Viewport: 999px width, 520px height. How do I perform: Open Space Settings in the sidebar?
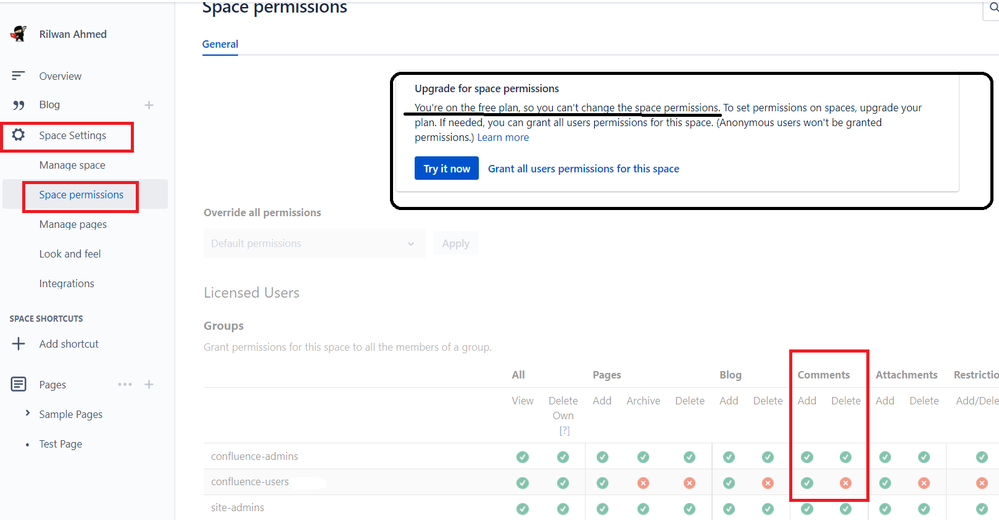pyautogui.click(x=73, y=135)
